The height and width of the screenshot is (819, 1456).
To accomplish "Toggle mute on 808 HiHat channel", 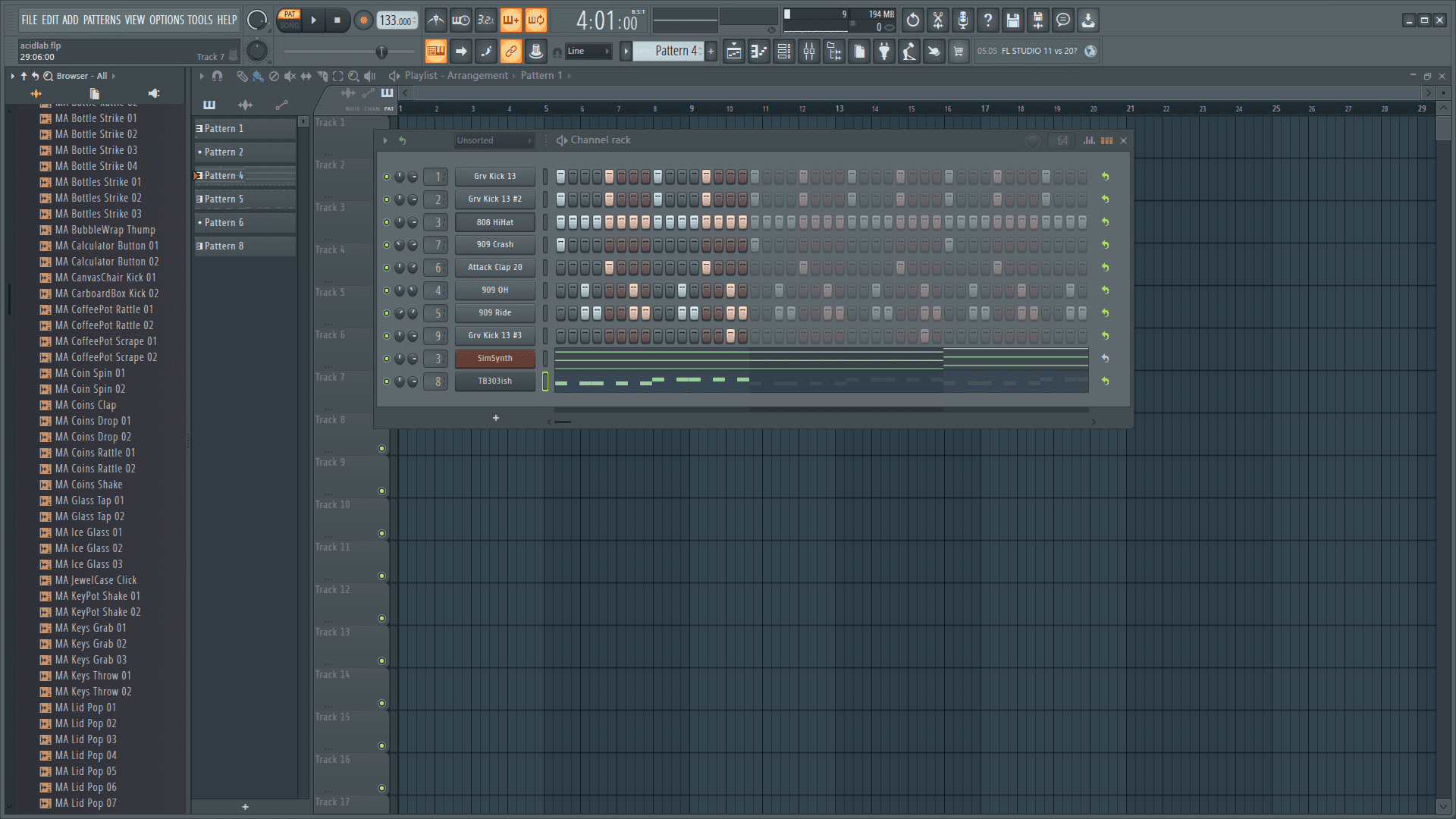I will (x=387, y=222).
